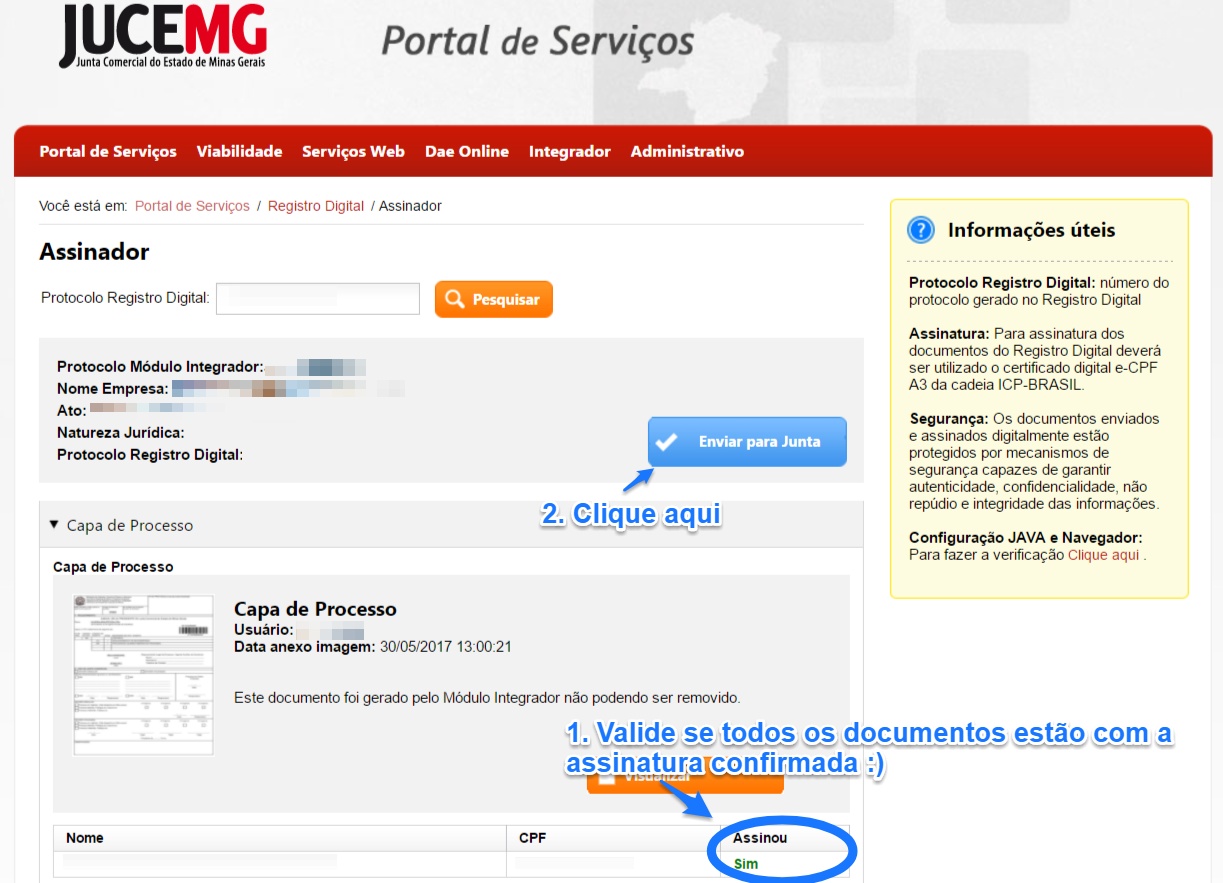The width and height of the screenshot is (1223, 883).
Task: Select Portal de Serviços in the red navigation bar
Action: pos(107,151)
